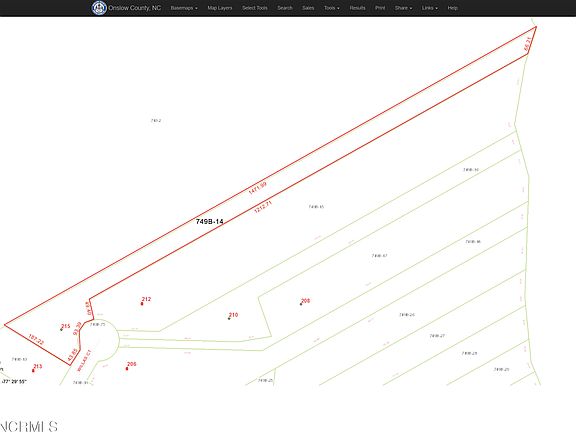The height and width of the screenshot is (432, 576).
Task: Select address point 208 marker
Action: 301,304
